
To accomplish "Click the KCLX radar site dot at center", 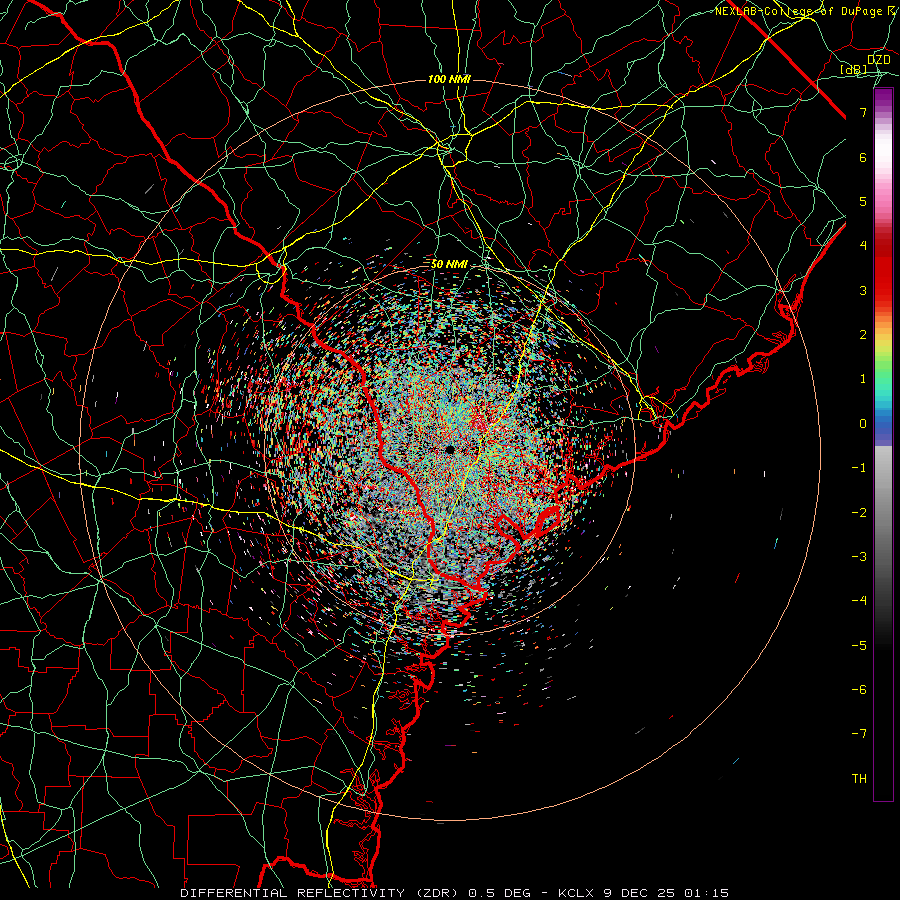I will click(x=450, y=449).
